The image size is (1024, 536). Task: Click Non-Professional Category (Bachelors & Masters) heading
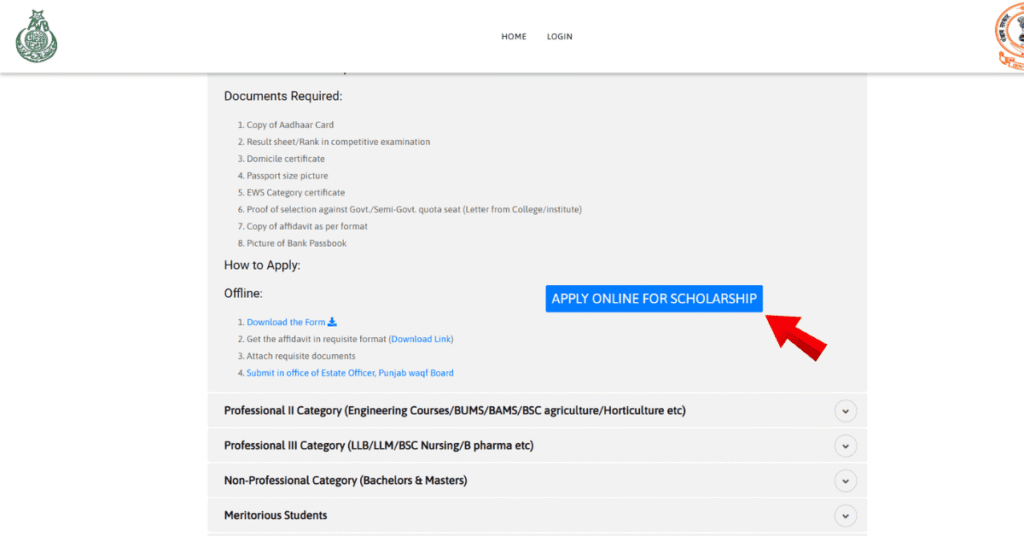pos(345,481)
